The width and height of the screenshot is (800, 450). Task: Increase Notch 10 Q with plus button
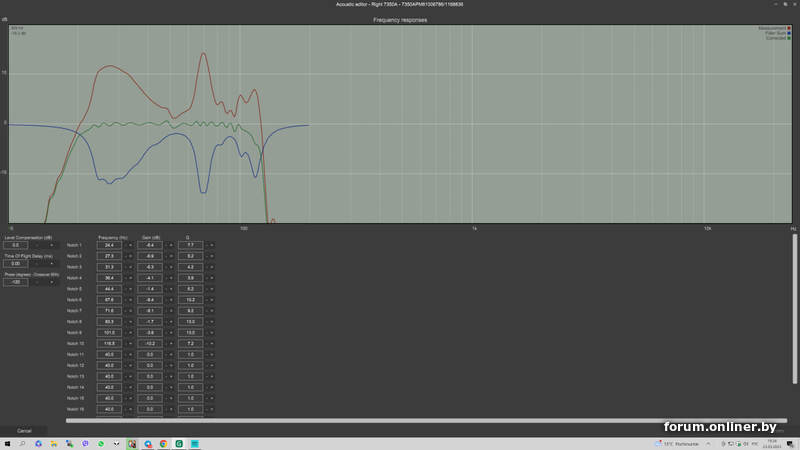pyautogui.click(x=212, y=343)
